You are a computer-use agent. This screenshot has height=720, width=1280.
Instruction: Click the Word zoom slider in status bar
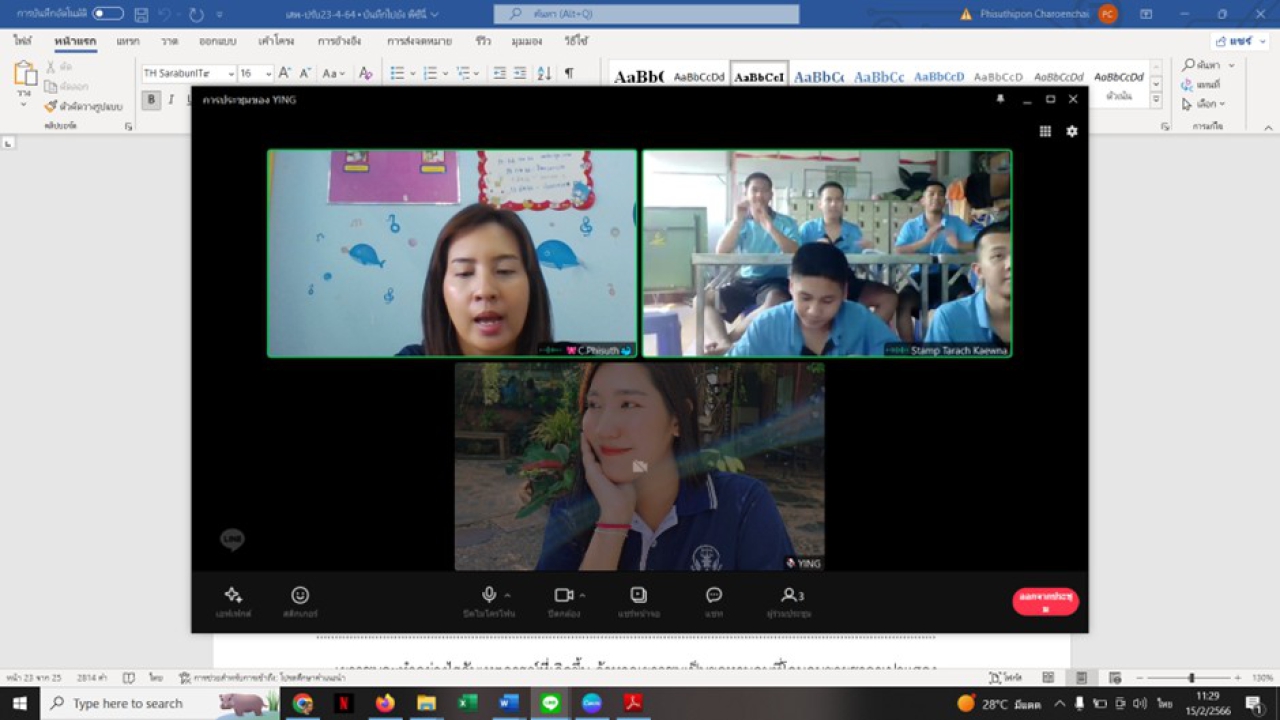coord(1191,678)
